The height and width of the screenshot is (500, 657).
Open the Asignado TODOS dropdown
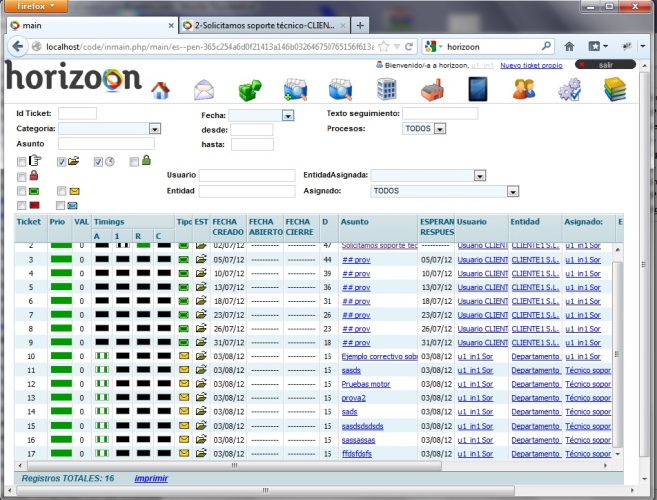pos(513,192)
